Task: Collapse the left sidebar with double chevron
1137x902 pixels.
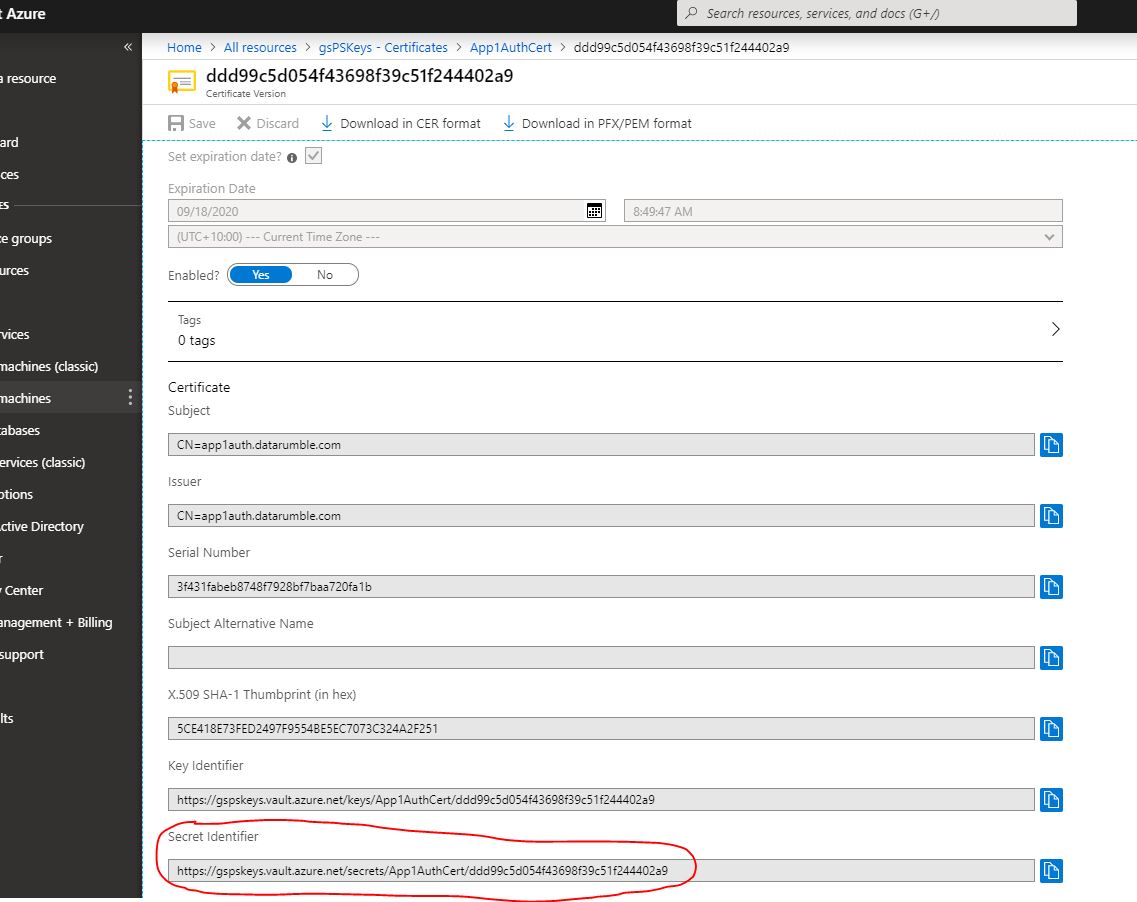Action: click(x=128, y=47)
